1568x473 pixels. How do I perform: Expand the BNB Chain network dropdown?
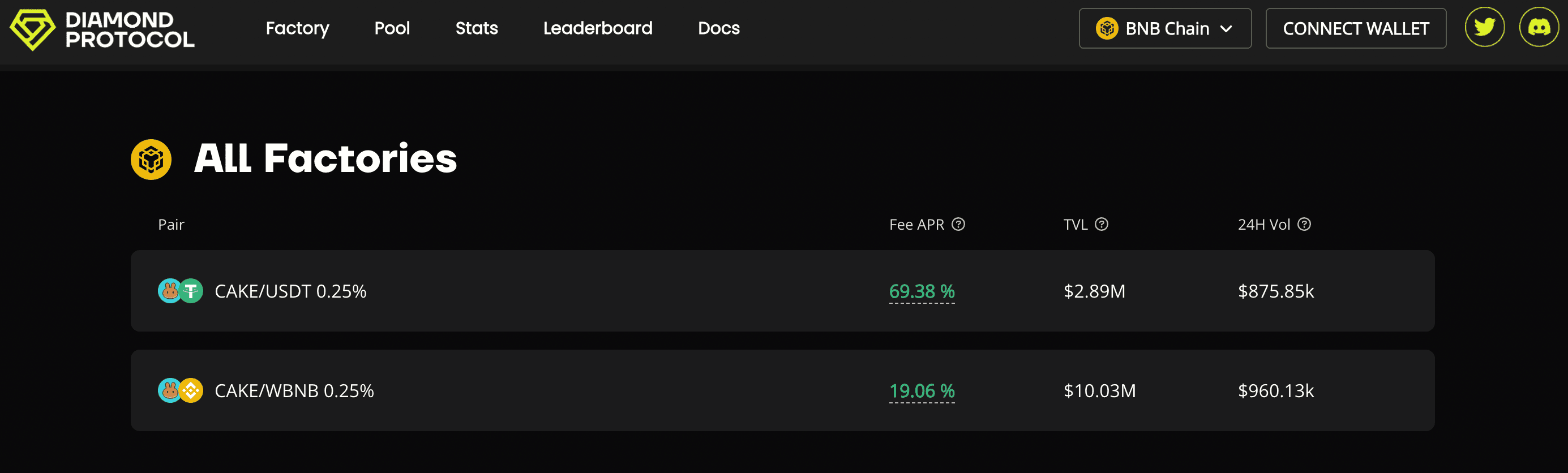point(1164,29)
